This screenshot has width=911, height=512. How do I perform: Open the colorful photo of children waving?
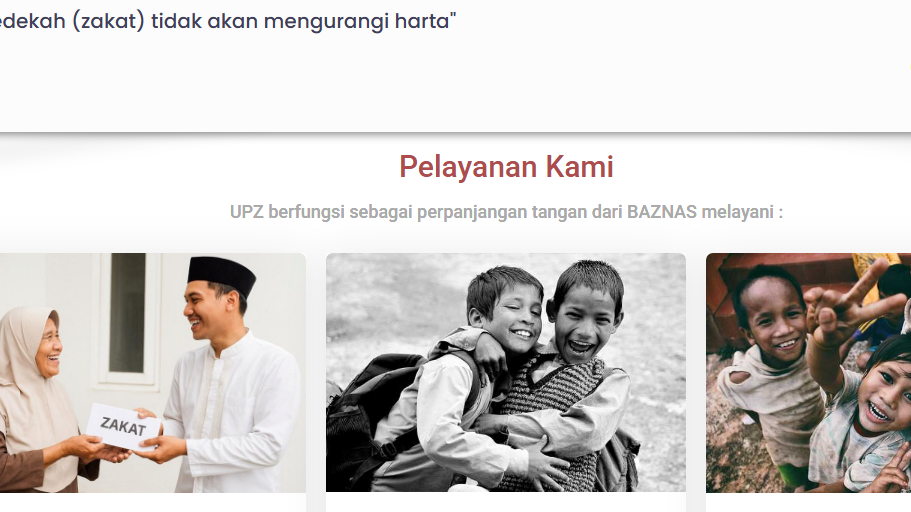coord(808,373)
